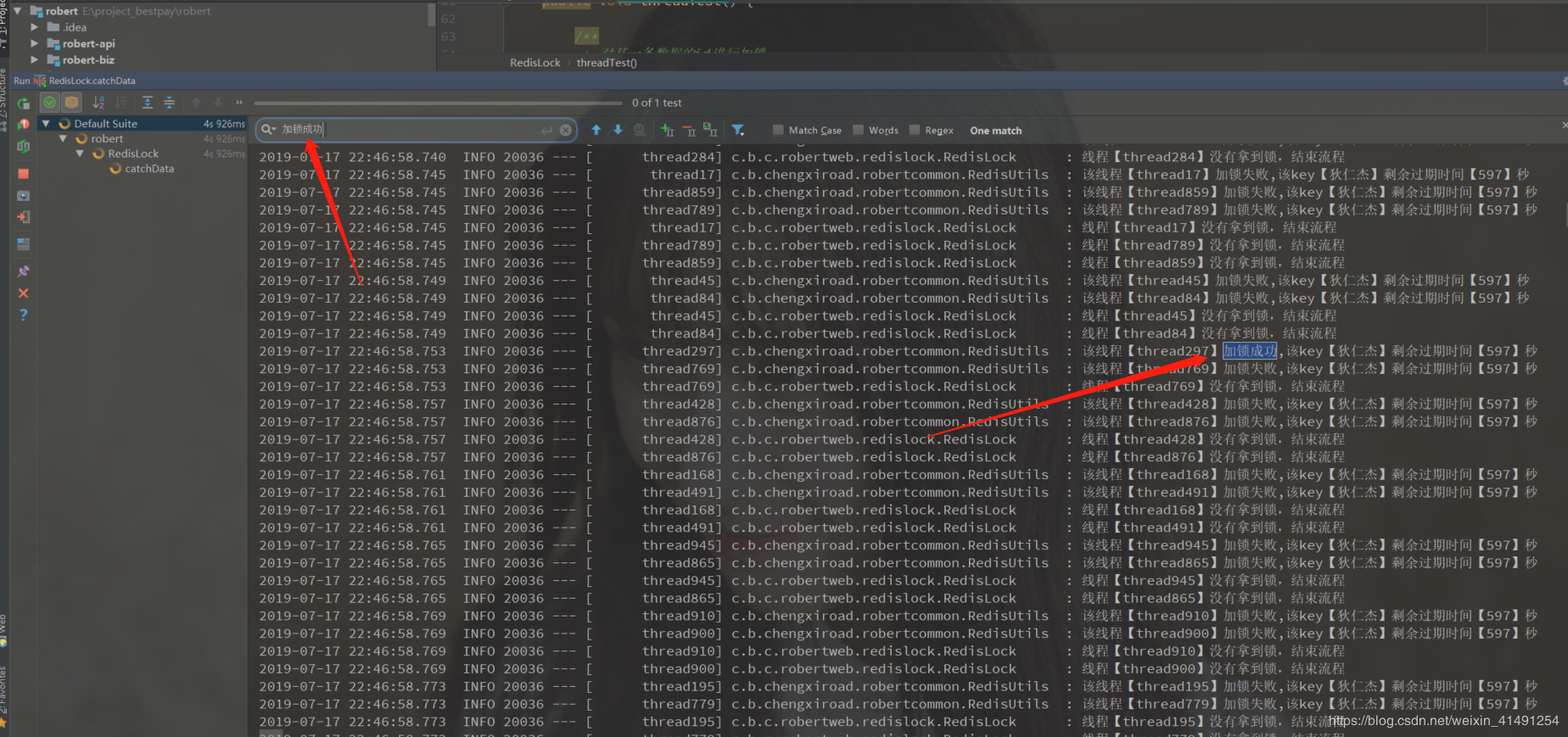This screenshot has height=737, width=1568.
Task: Enable the Regex checkbox
Action: pos(914,130)
